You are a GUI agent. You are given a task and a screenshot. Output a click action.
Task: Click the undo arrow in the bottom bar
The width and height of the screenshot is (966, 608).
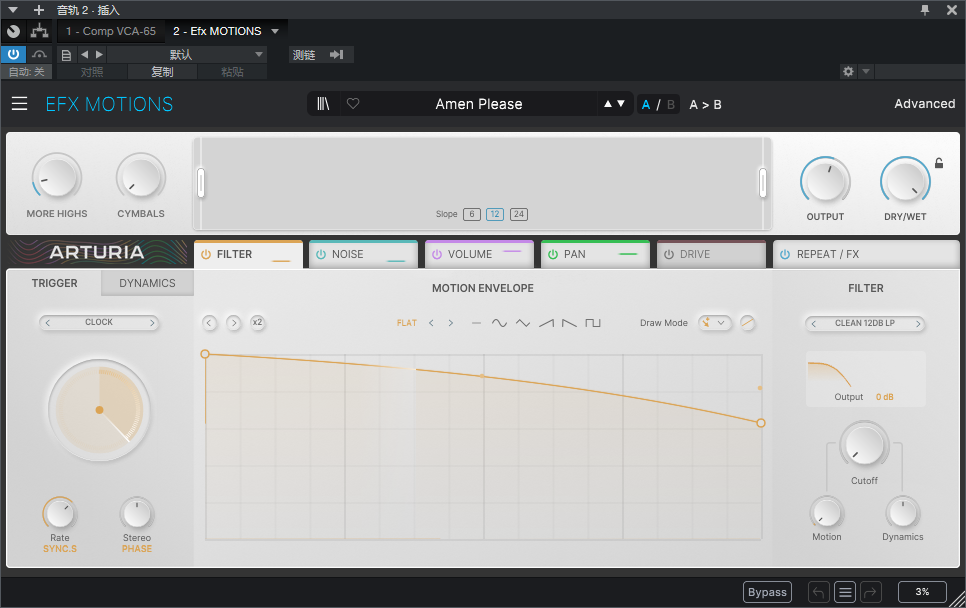point(818,593)
